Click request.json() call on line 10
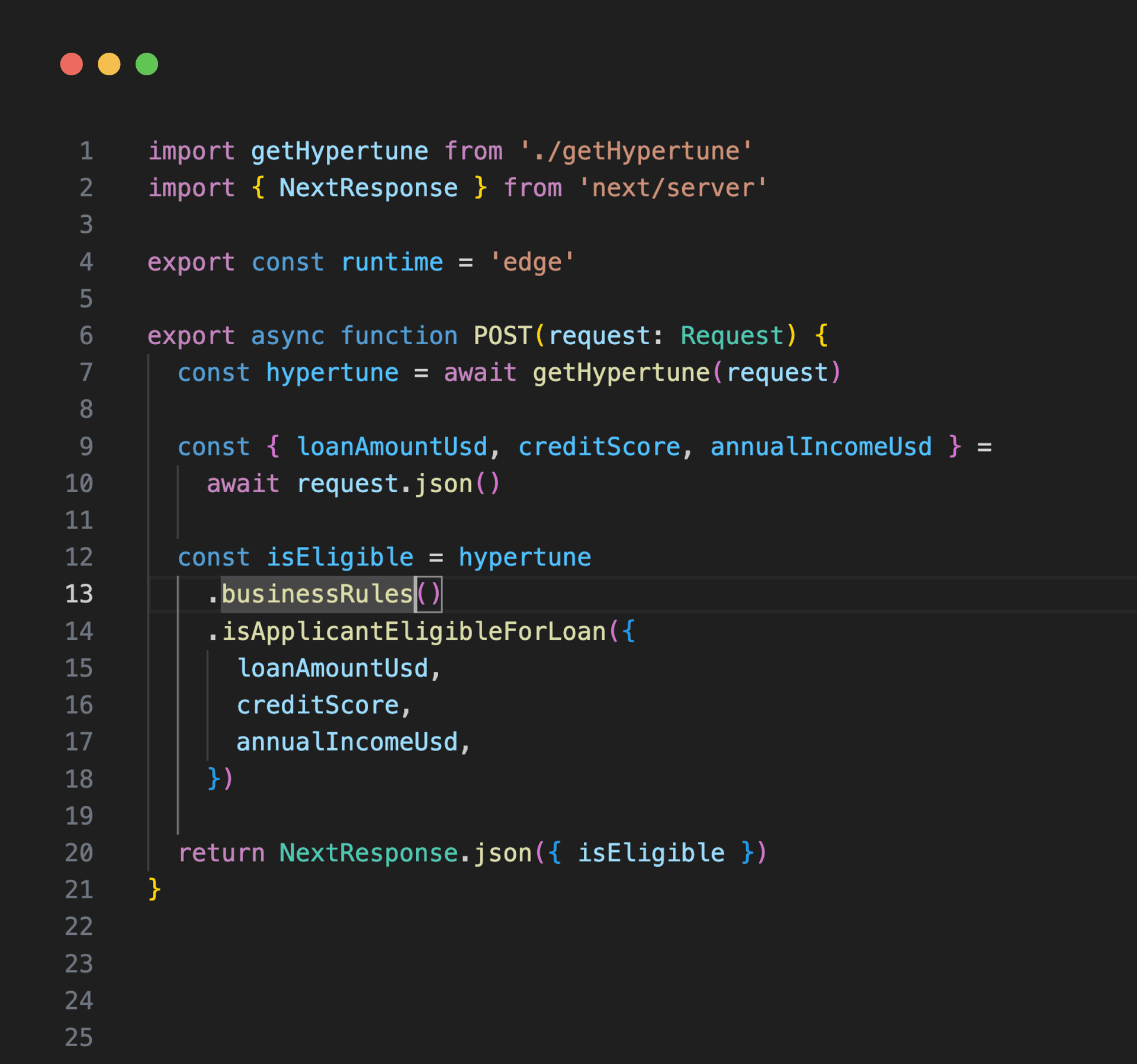 [399, 484]
